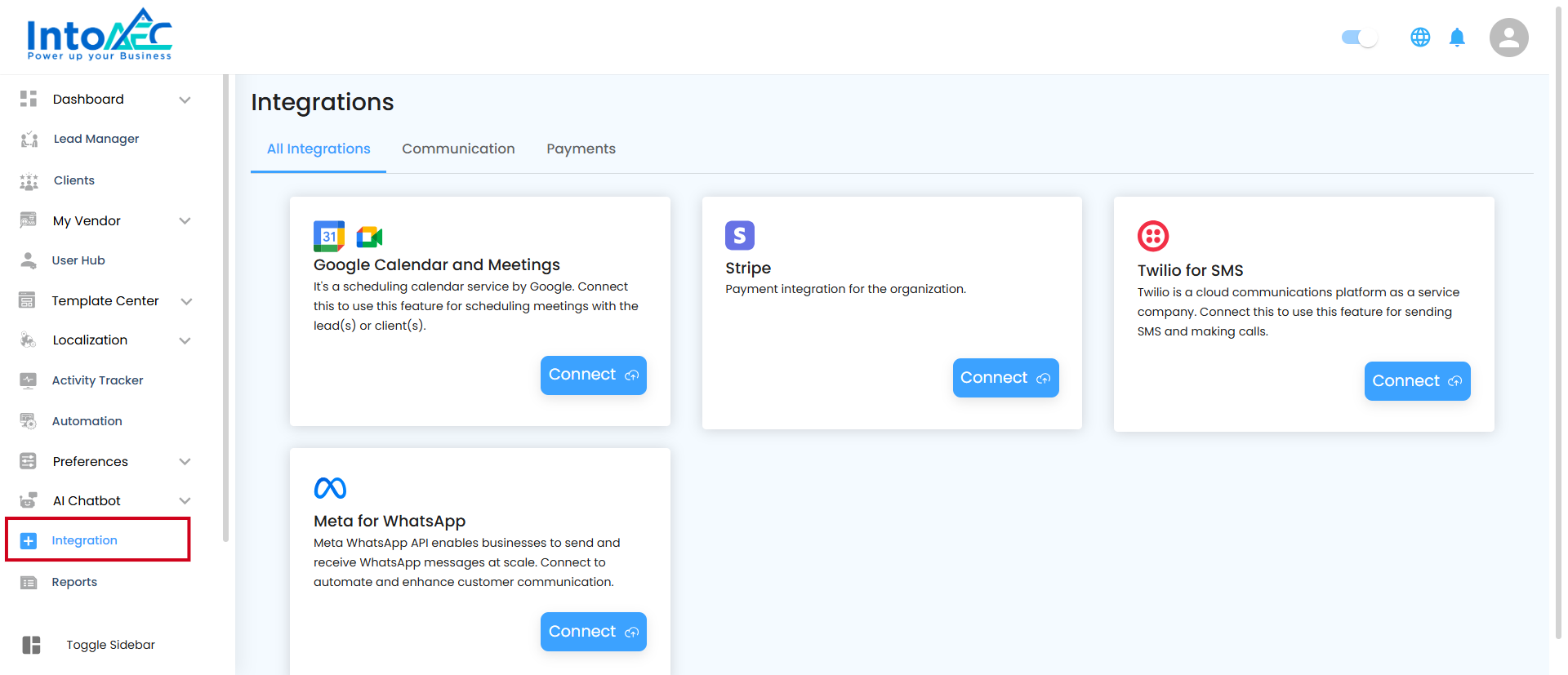This screenshot has width=1568, height=675.
Task: Click the Lead Manager icon
Action: [29, 139]
